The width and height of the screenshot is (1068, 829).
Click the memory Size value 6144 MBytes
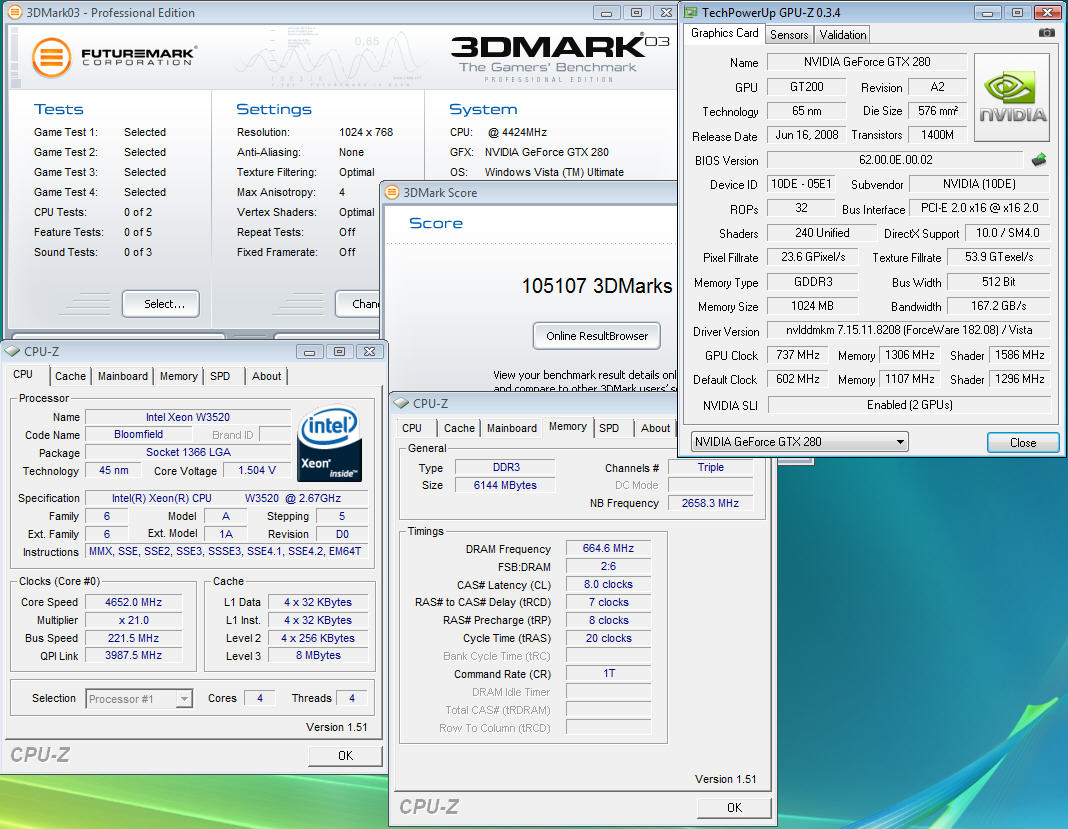pos(505,485)
